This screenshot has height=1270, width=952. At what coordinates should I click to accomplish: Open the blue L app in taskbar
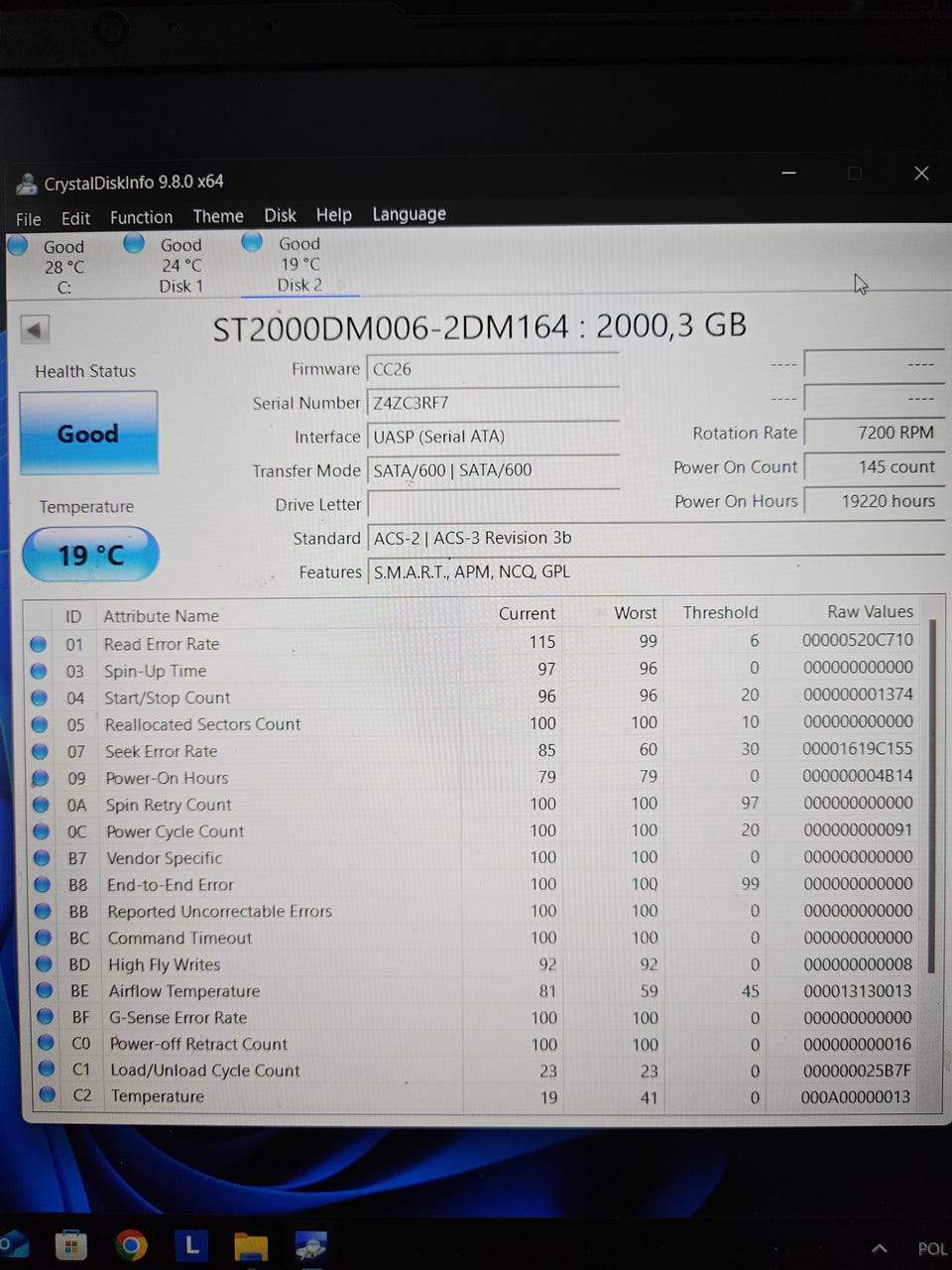click(191, 1244)
